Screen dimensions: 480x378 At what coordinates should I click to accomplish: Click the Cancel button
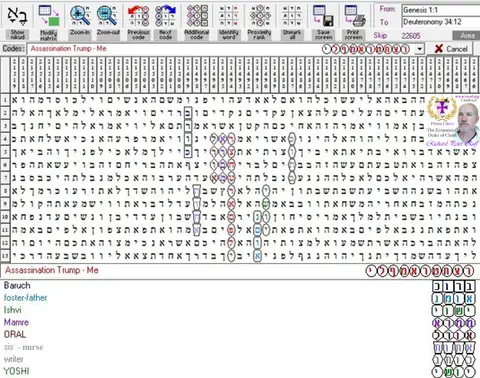[451, 49]
